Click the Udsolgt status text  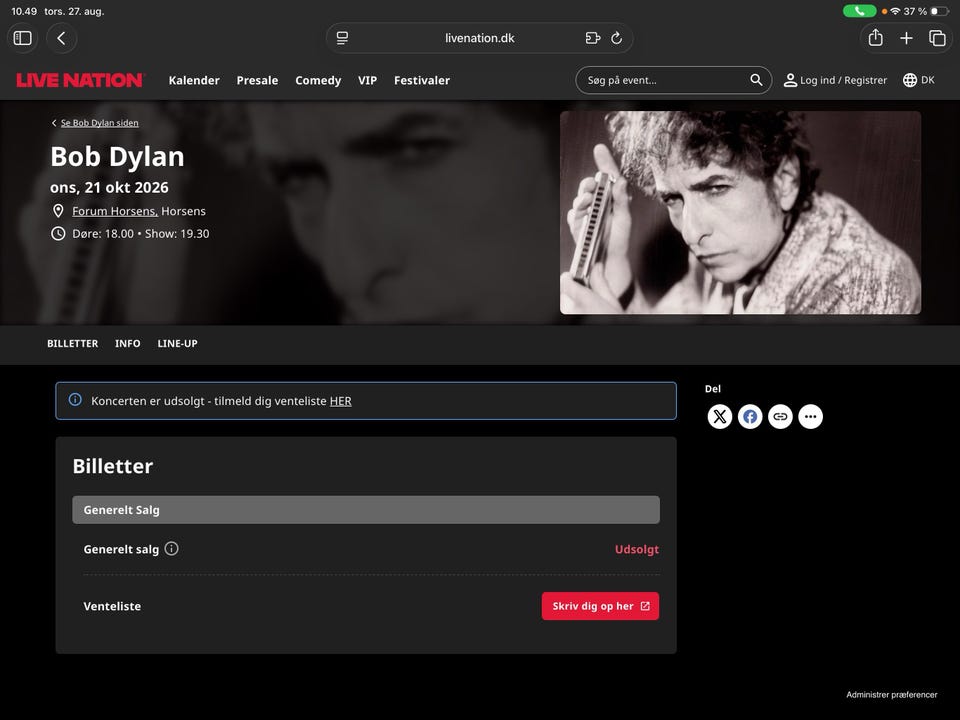(x=637, y=549)
